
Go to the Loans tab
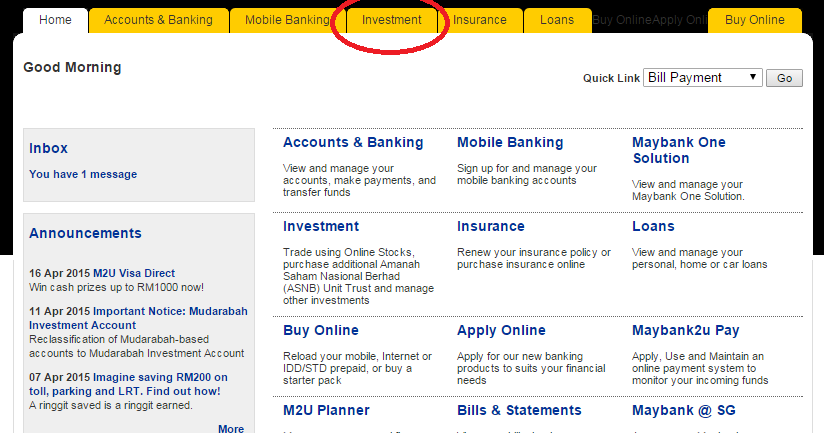point(557,20)
